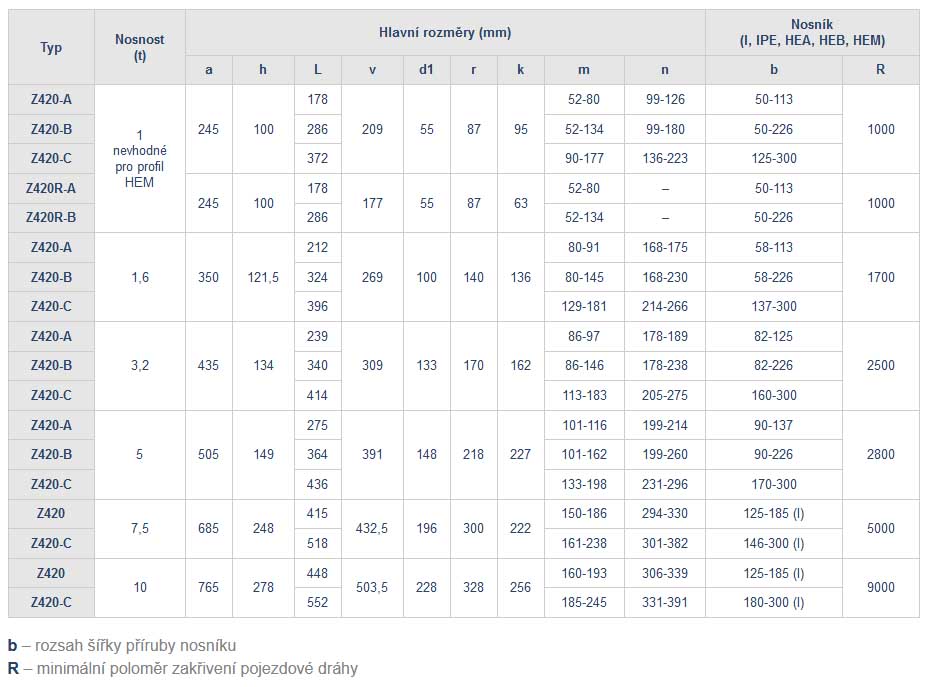This screenshot has width=929, height=687.
Task: Select the "Nosnost (t)" header cell
Action: (140, 47)
